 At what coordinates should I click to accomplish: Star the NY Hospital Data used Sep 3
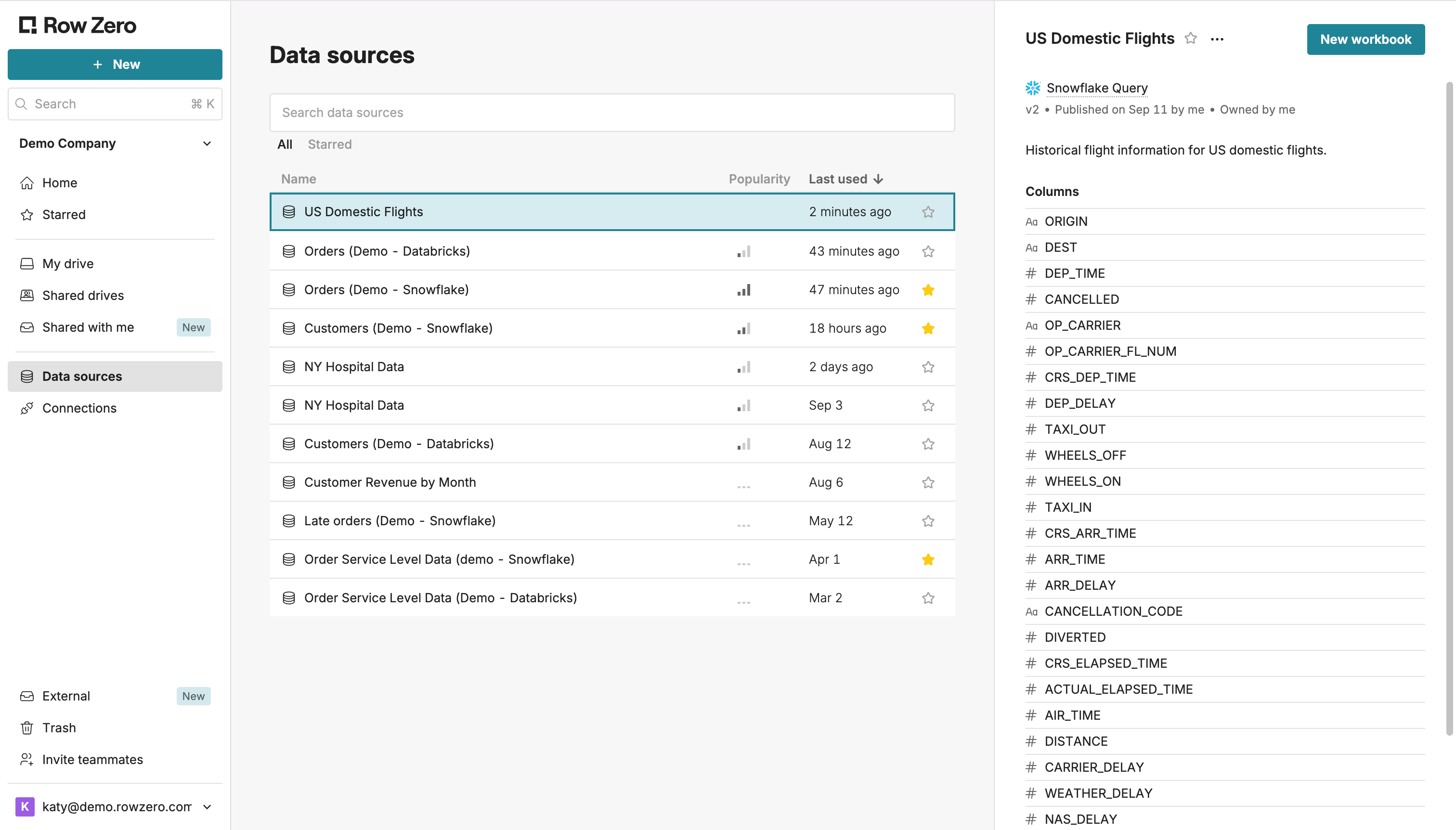pyautogui.click(x=928, y=405)
